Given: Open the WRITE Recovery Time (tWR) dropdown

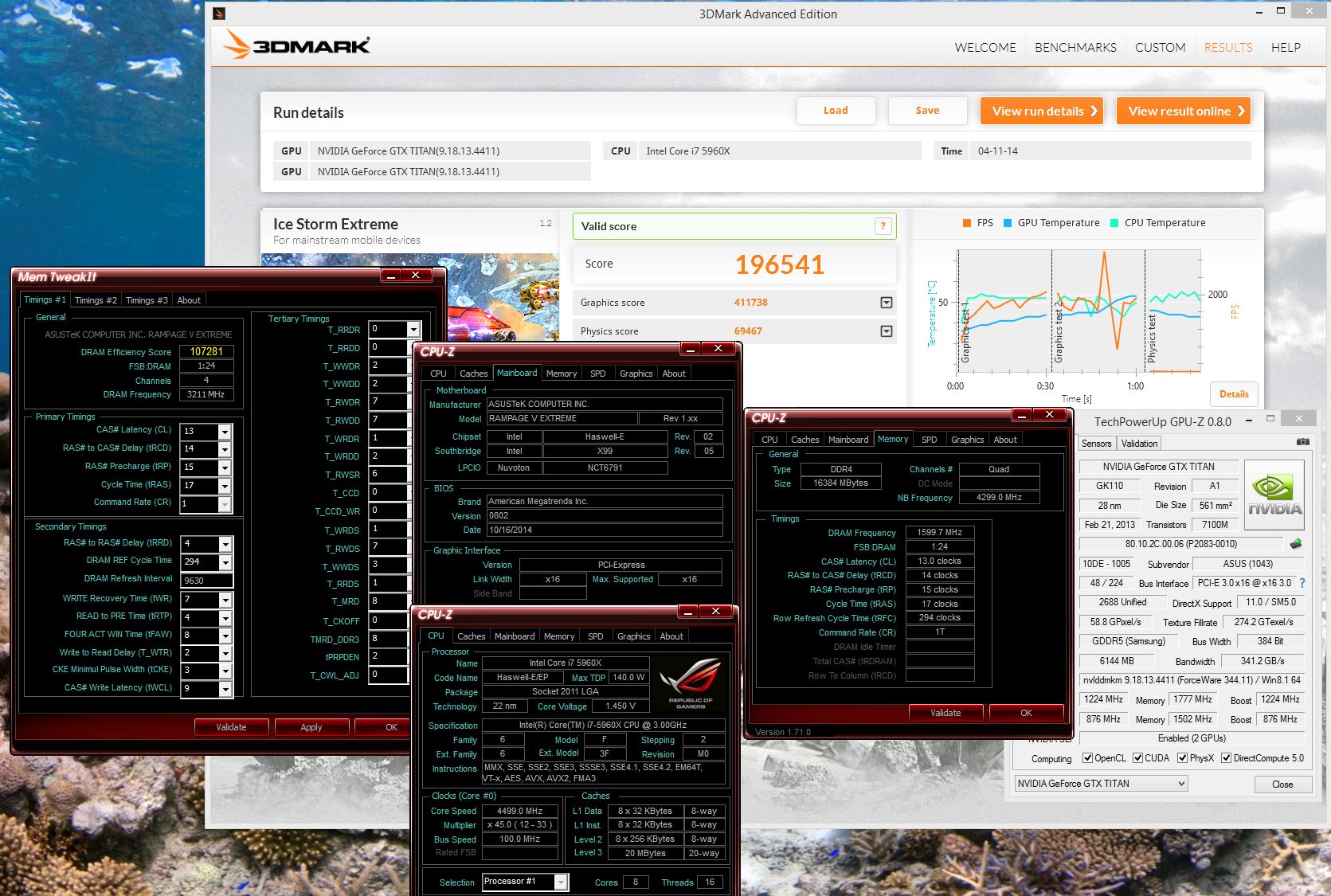Looking at the screenshot, I should tap(225, 600).
